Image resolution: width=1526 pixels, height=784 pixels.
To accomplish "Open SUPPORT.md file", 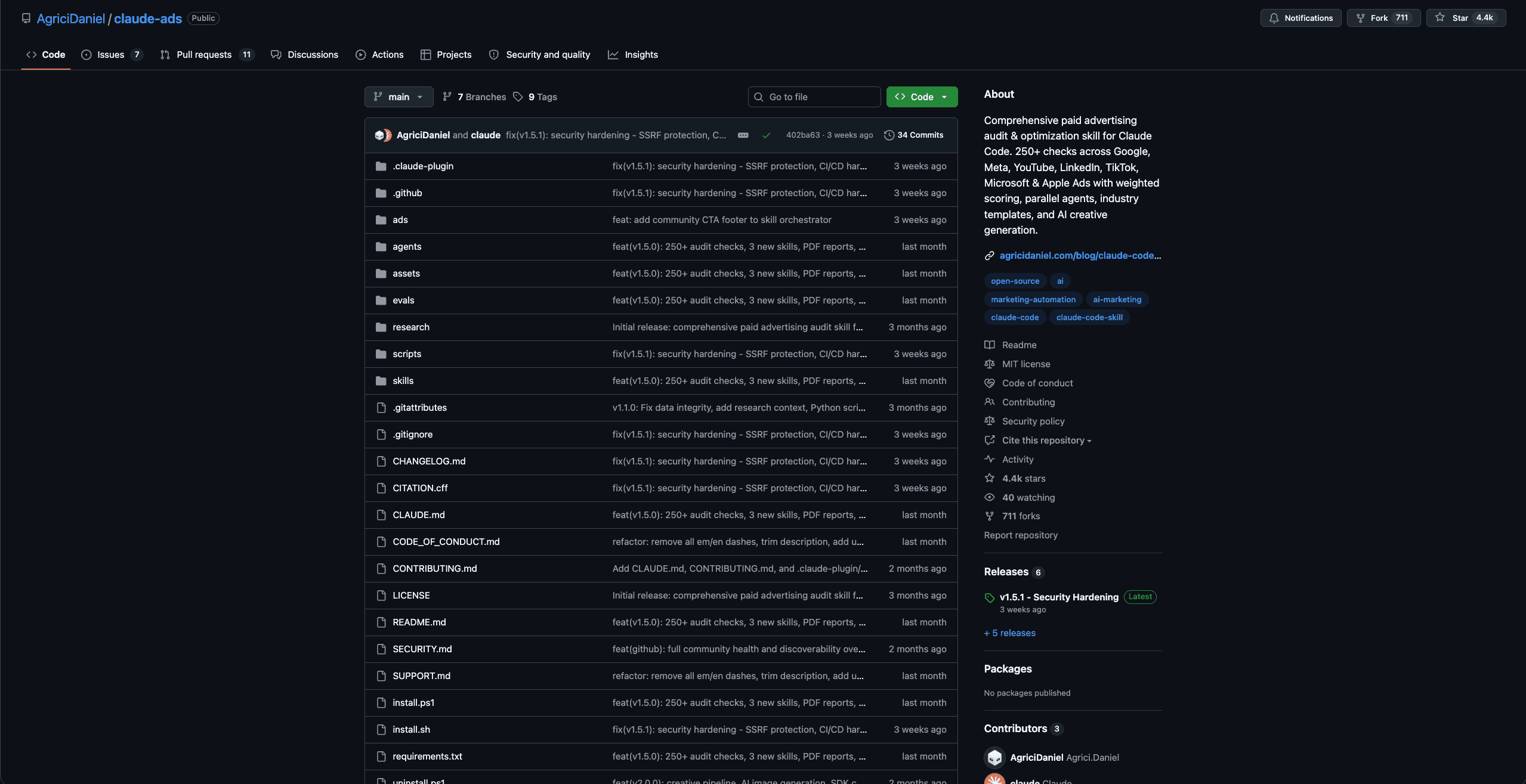I will [421, 675].
